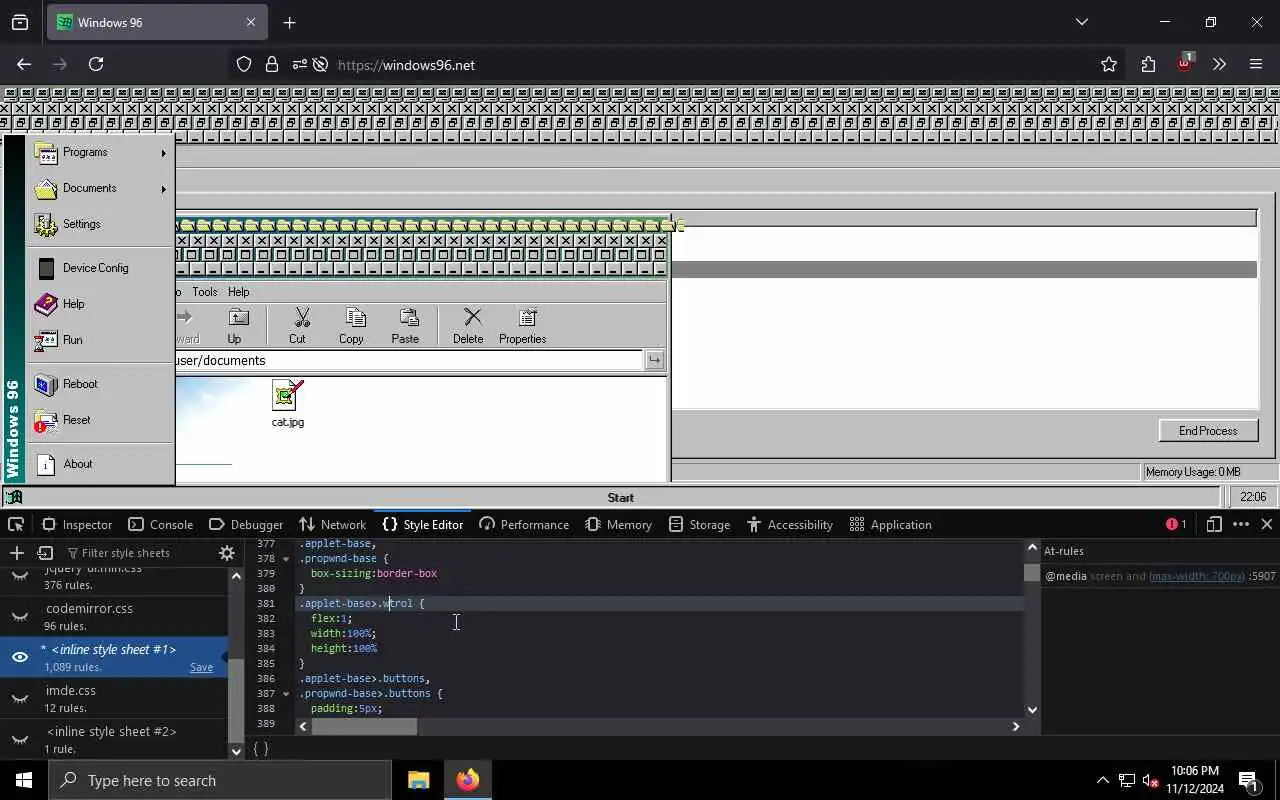Toggle visibility of inline style sheet #2

tap(20, 739)
